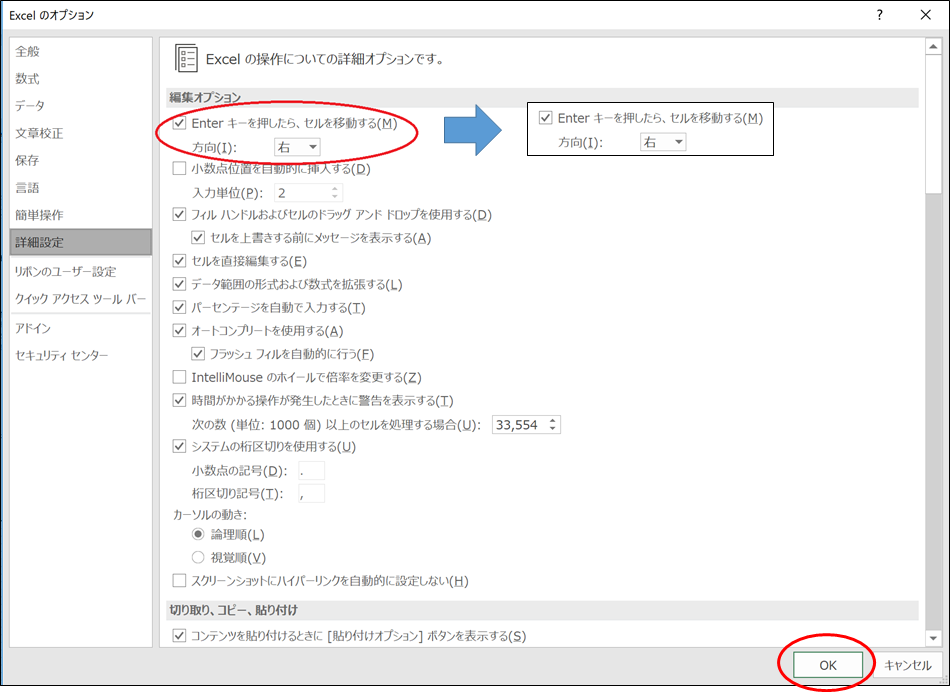Open クイック アクセス ツール バー settings
This screenshot has width=950, height=692.
pos(81,299)
